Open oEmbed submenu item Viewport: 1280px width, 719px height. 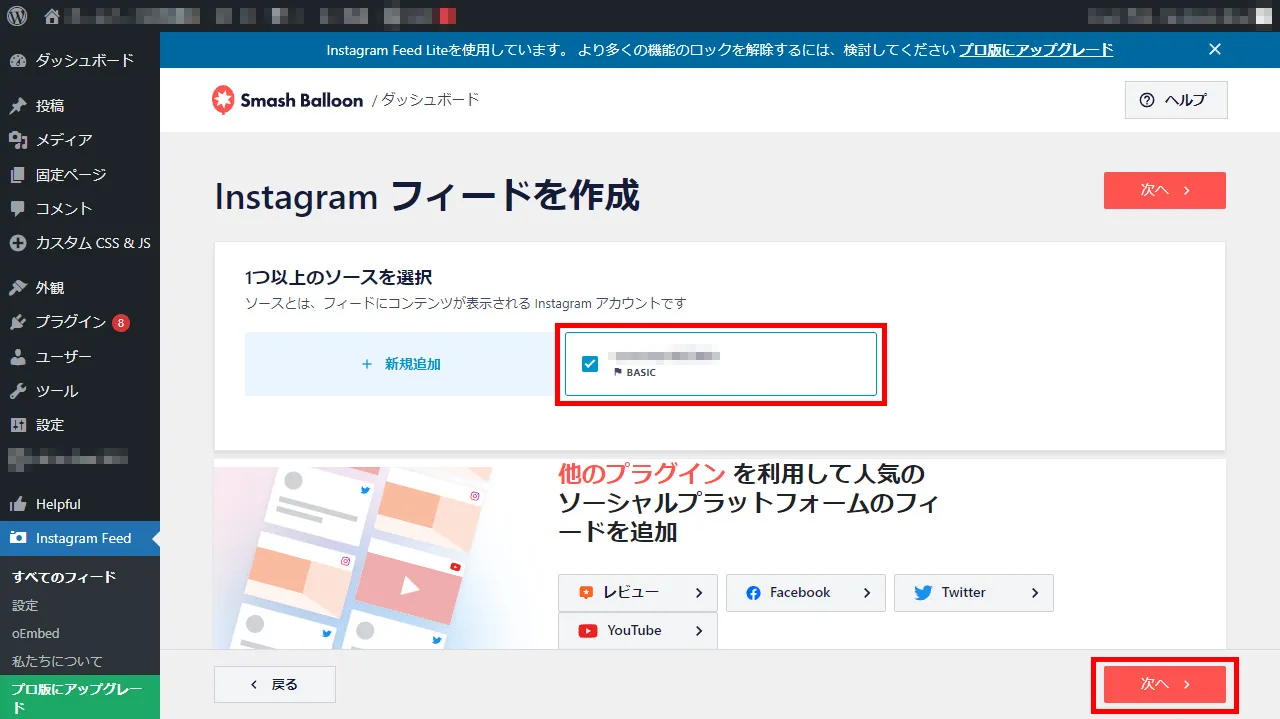click(x=36, y=633)
